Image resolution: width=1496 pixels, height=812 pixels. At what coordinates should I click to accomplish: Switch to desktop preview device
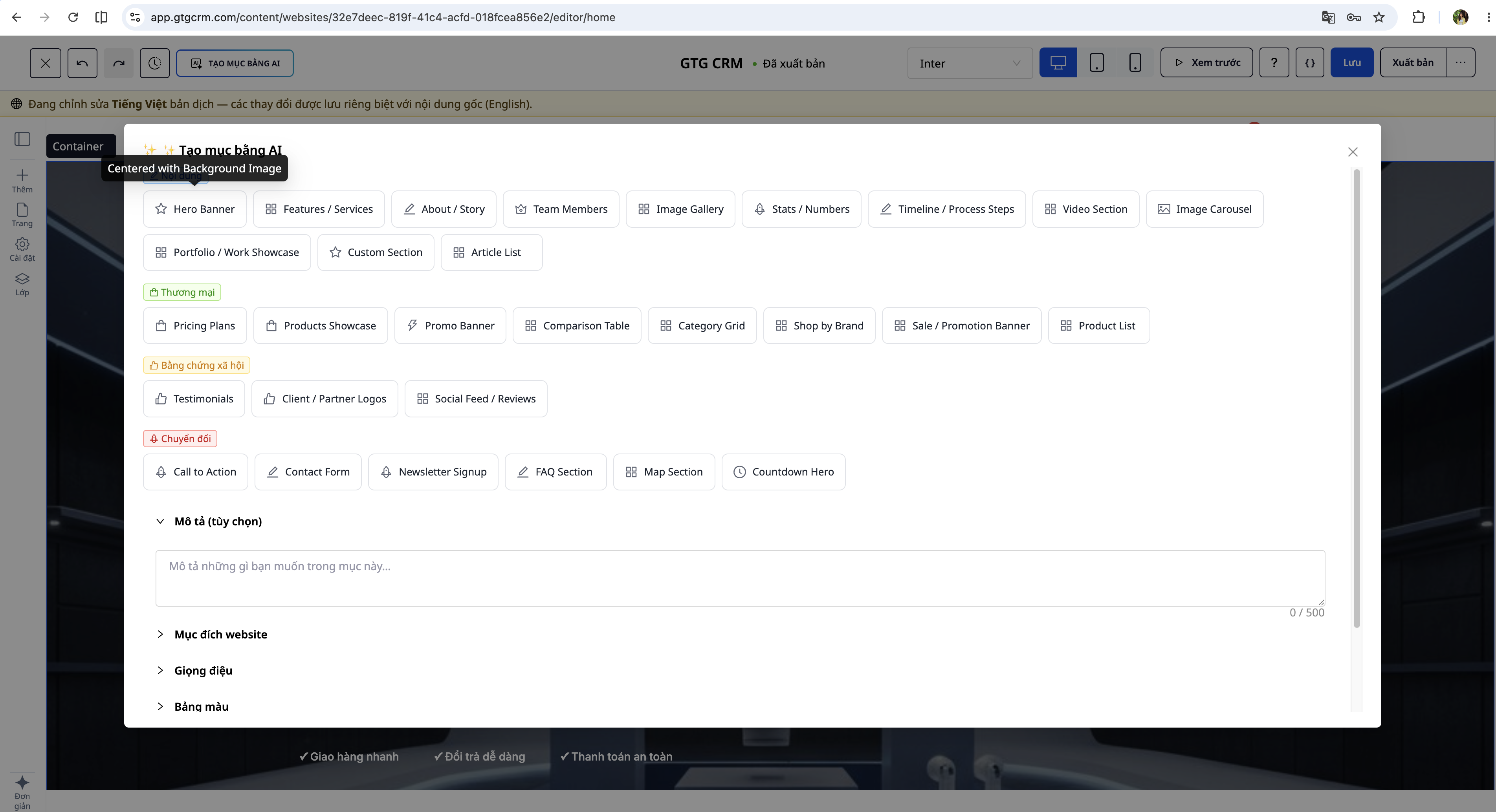coord(1058,63)
